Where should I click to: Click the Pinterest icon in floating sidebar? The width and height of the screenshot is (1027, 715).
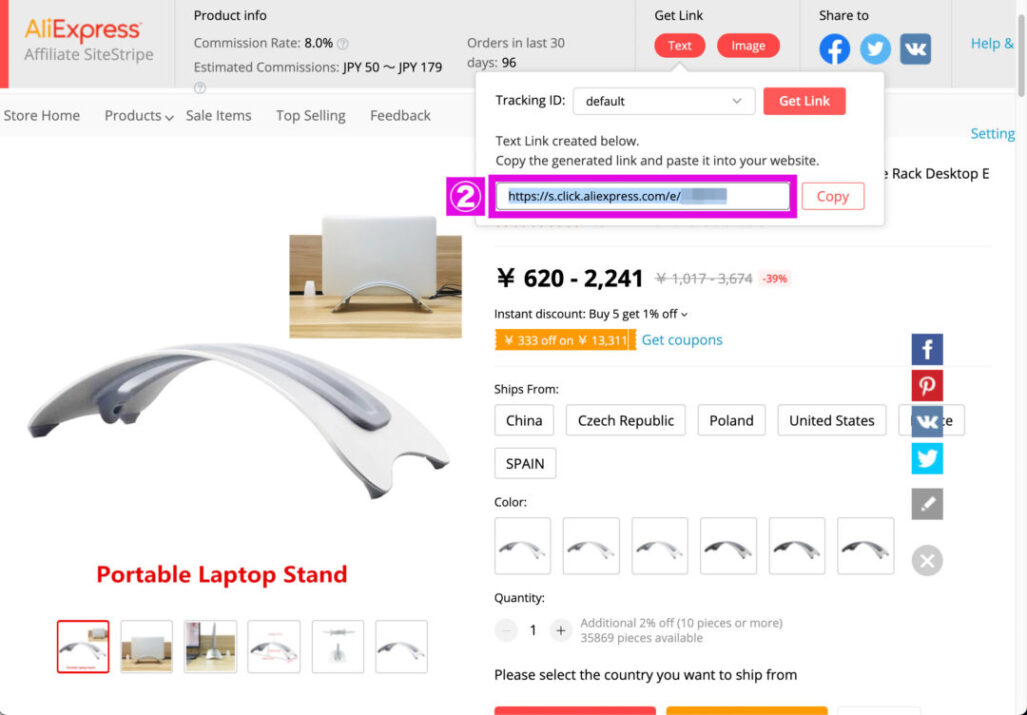[x=927, y=386]
